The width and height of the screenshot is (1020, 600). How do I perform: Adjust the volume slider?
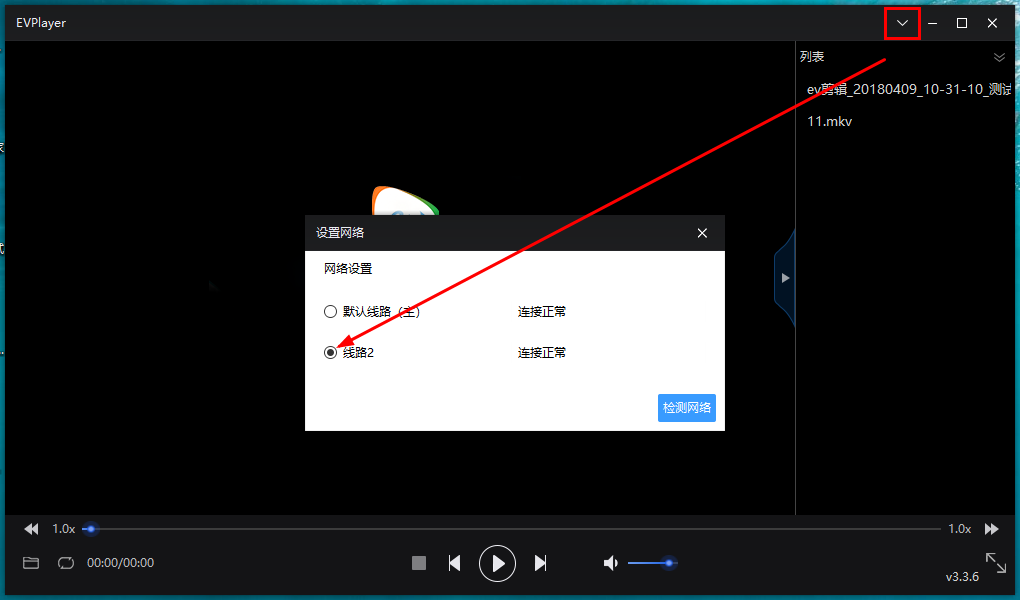point(650,563)
